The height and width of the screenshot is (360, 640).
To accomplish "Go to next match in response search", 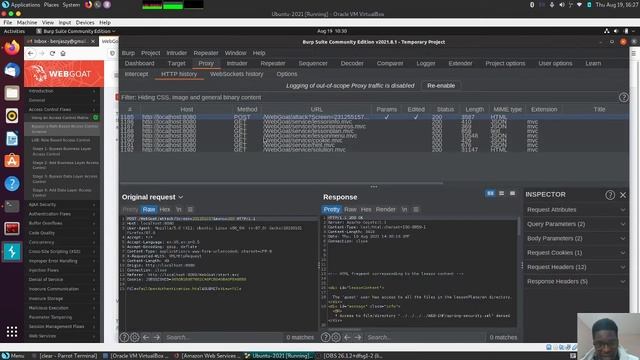I will pyautogui.click(x=358, y=337).
